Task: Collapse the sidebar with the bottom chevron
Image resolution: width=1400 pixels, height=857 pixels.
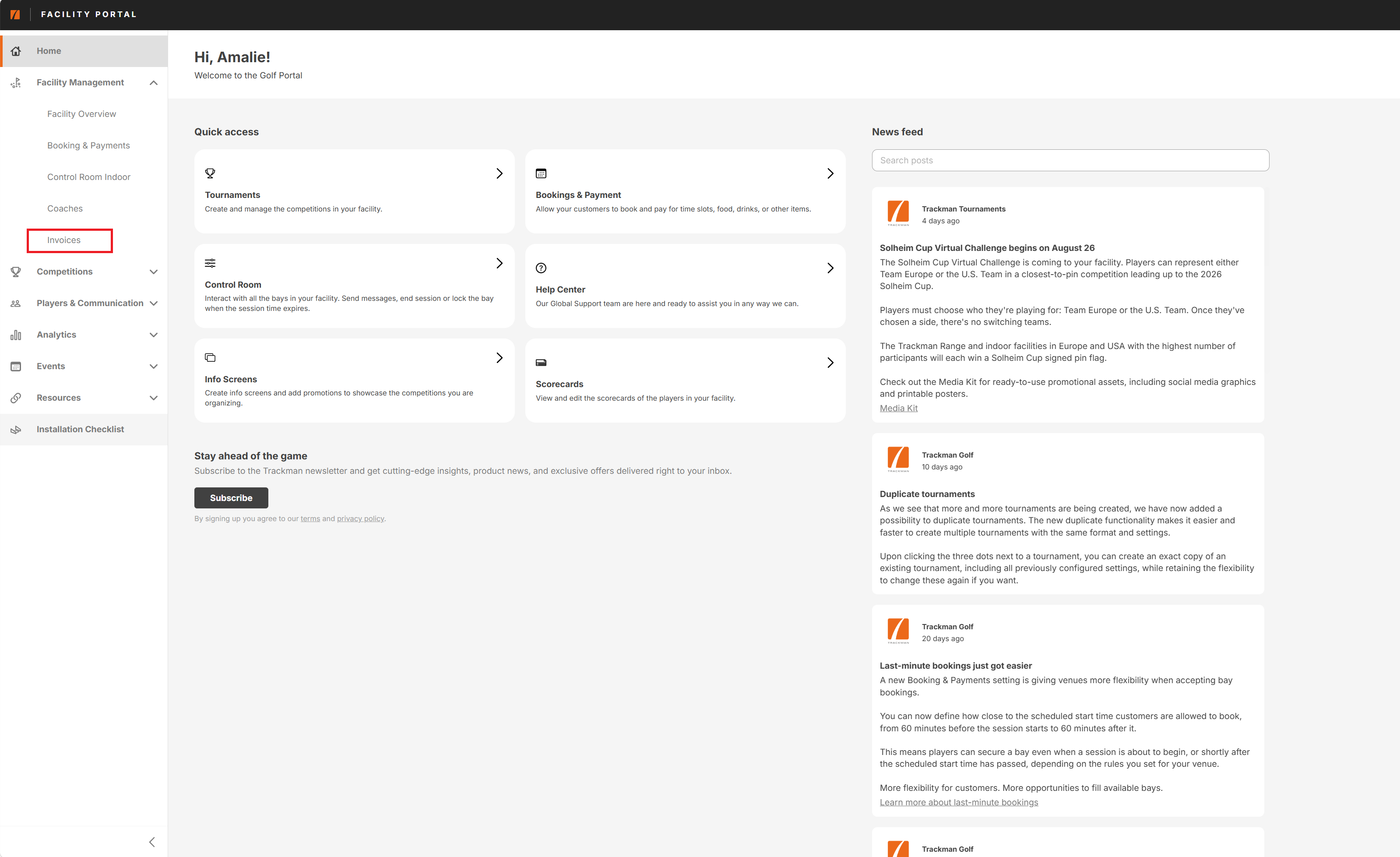Action: point(152,842)
